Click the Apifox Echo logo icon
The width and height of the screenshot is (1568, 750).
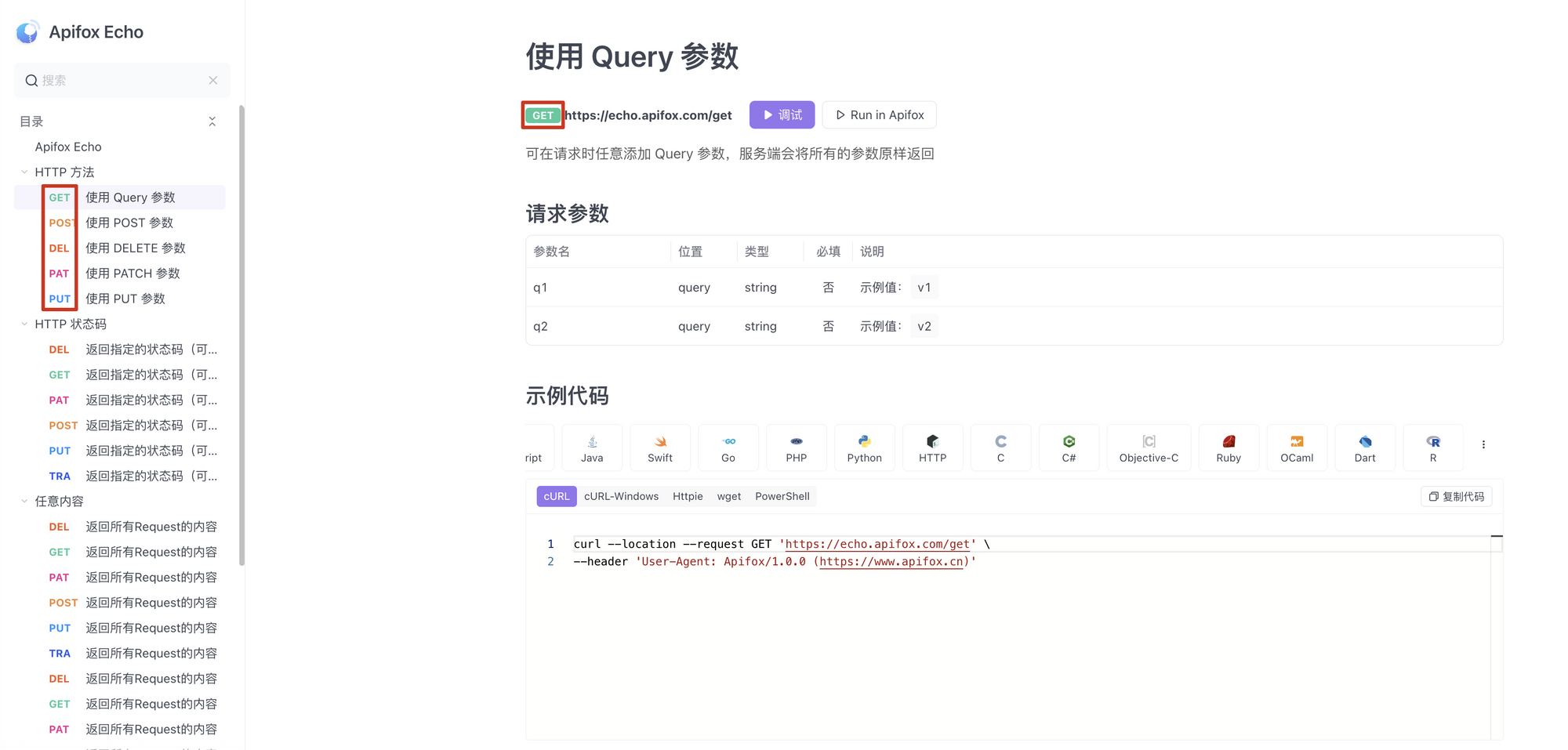click(x=27, y=32)
